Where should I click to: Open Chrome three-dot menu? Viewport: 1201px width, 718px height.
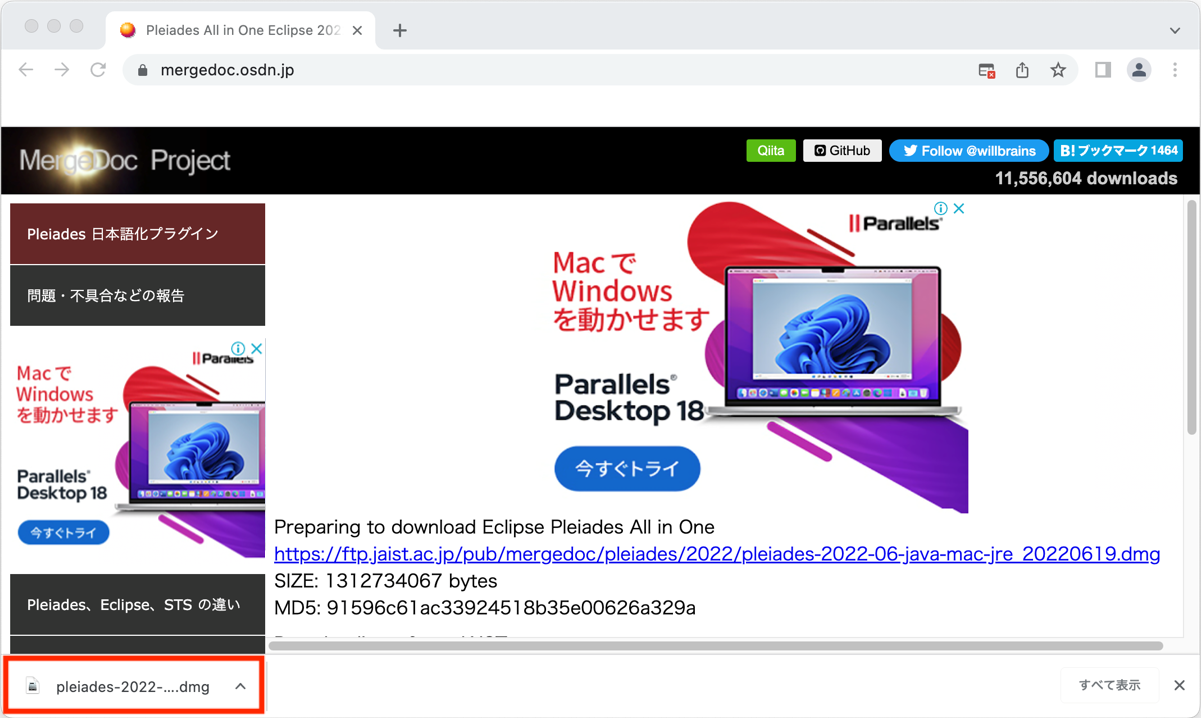pyautogui.click(x=1175, y=70)
